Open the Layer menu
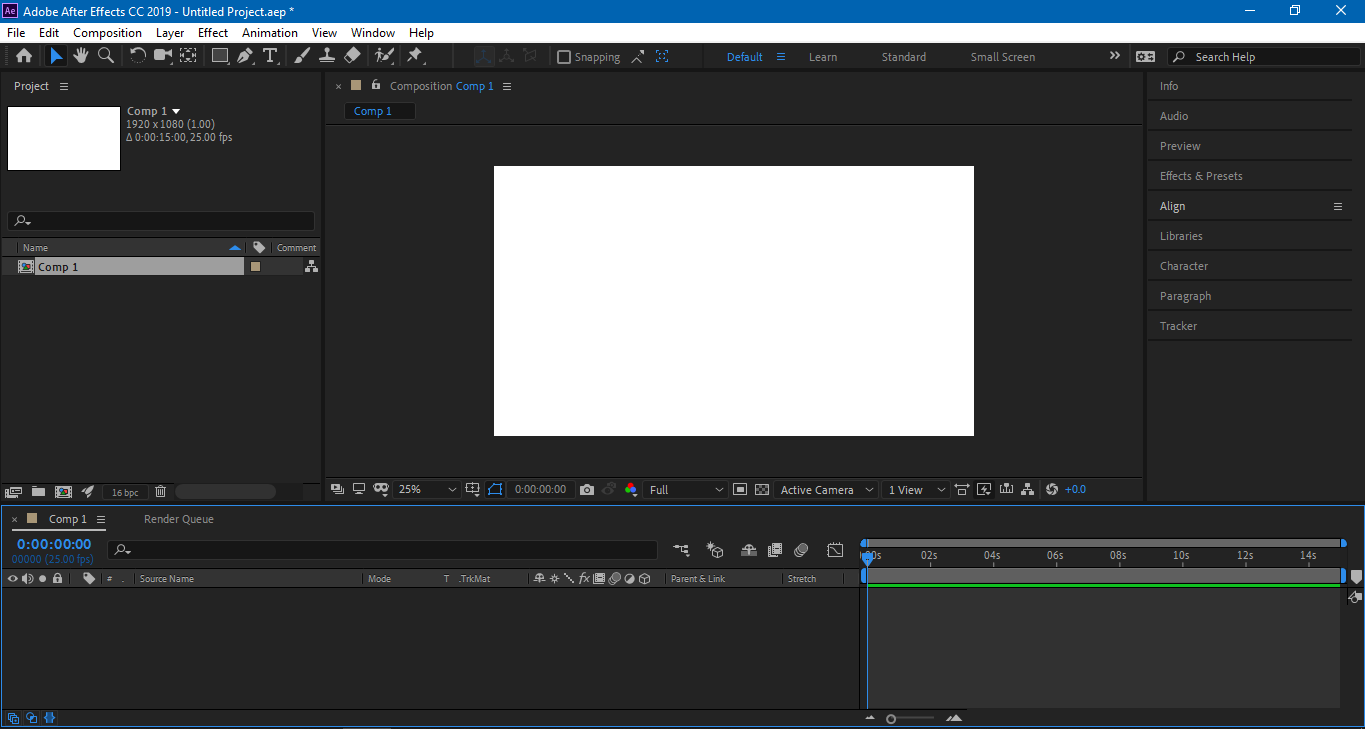The image size is (1365, 729). (x=170, y=33)
